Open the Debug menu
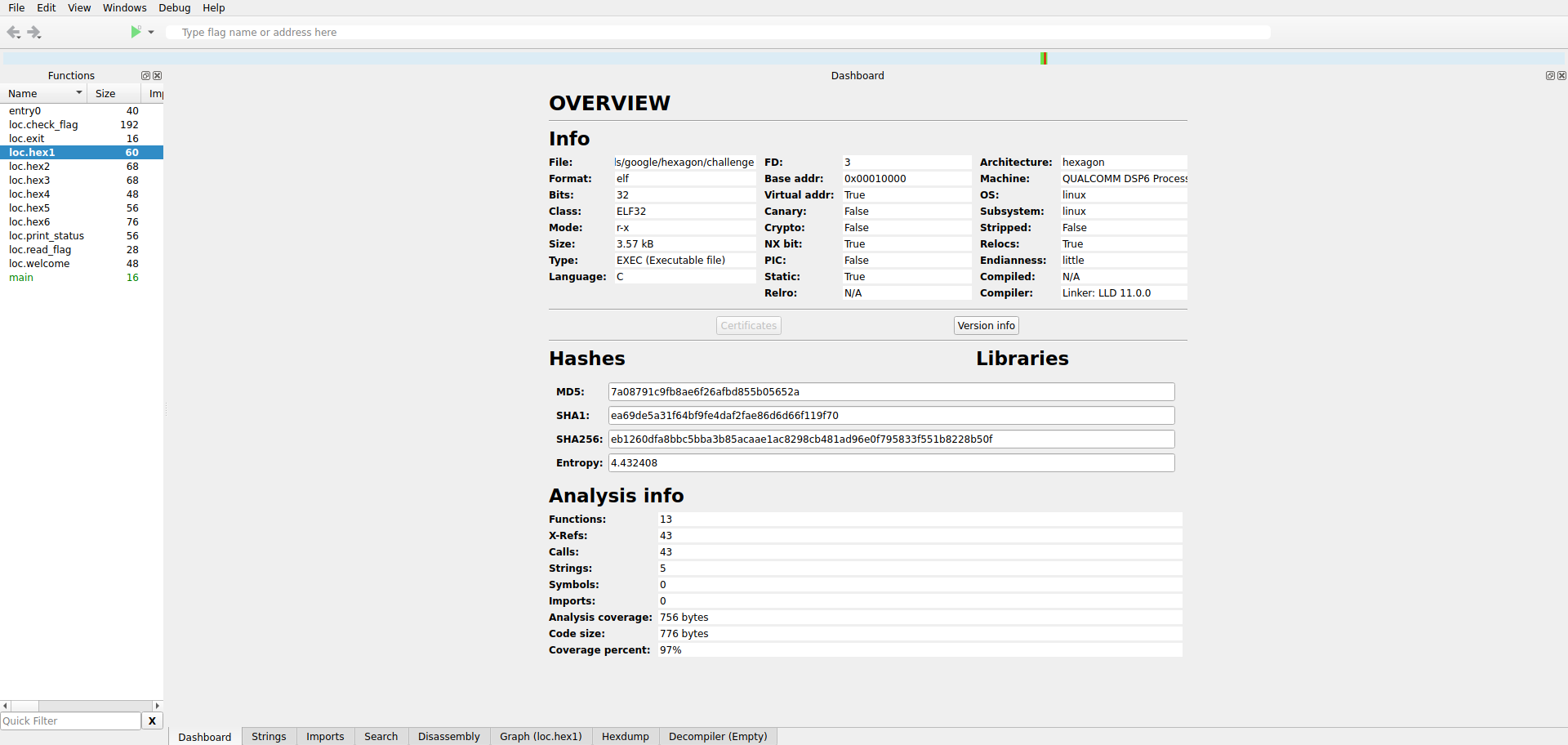This screenshot has height=745, width=1568. pyautogui.click(x=174, y=8)
